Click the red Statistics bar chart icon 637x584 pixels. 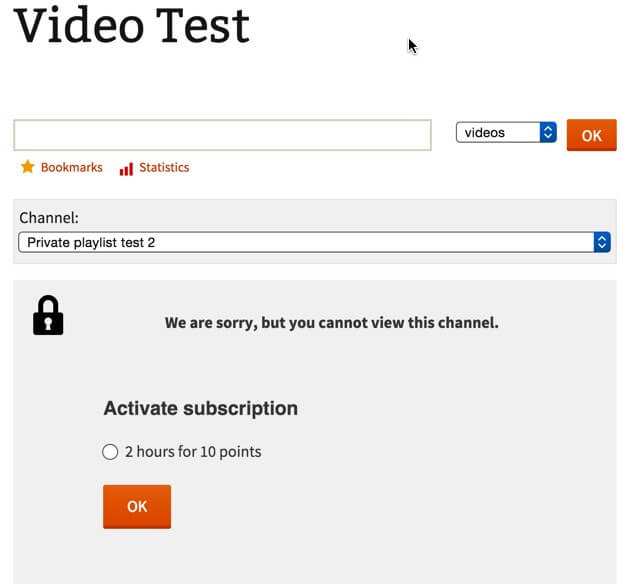126,168
